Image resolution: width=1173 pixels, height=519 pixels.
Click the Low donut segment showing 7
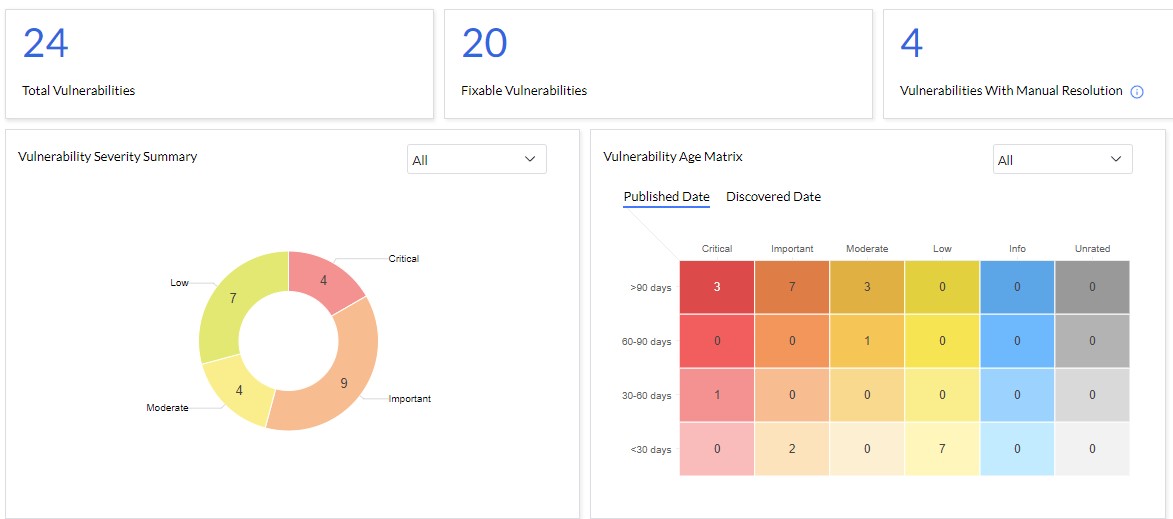(232, 300)
